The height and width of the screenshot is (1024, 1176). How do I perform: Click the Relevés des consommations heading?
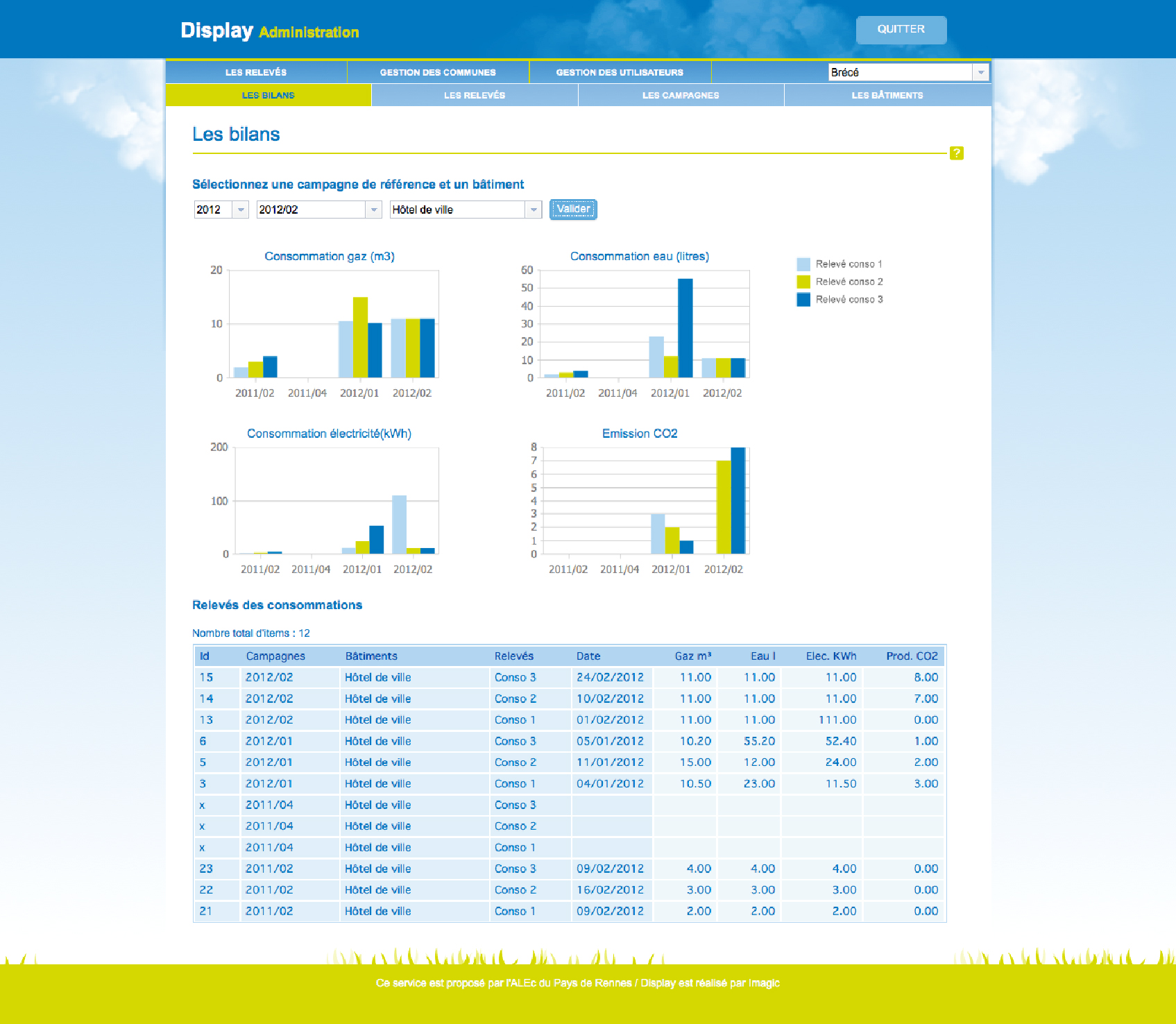tap(278, 605)
